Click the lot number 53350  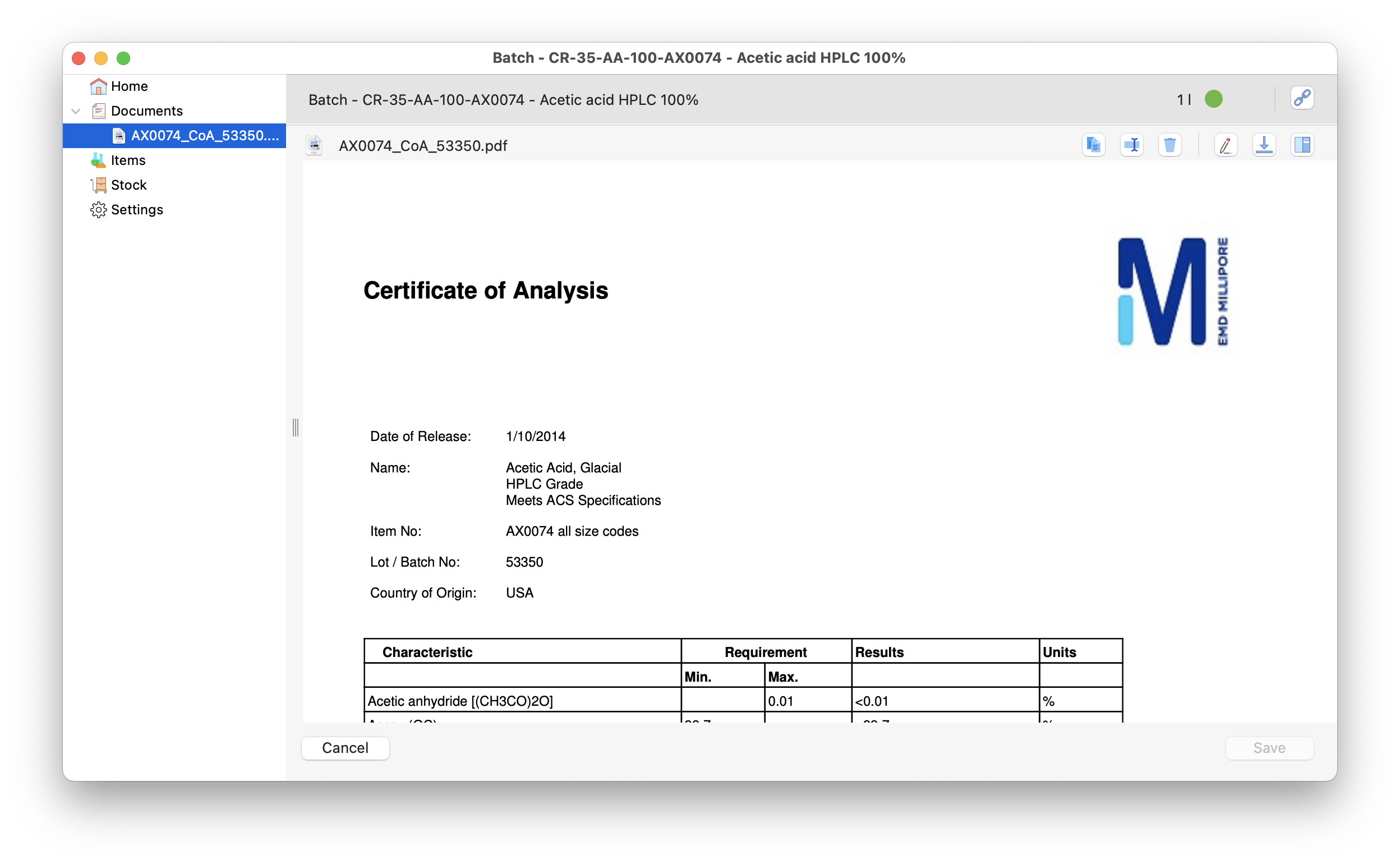pos(524,562)
